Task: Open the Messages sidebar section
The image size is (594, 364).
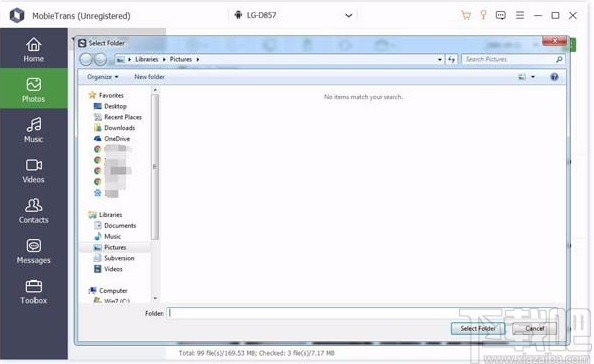Action: click(x=34, y=251)
